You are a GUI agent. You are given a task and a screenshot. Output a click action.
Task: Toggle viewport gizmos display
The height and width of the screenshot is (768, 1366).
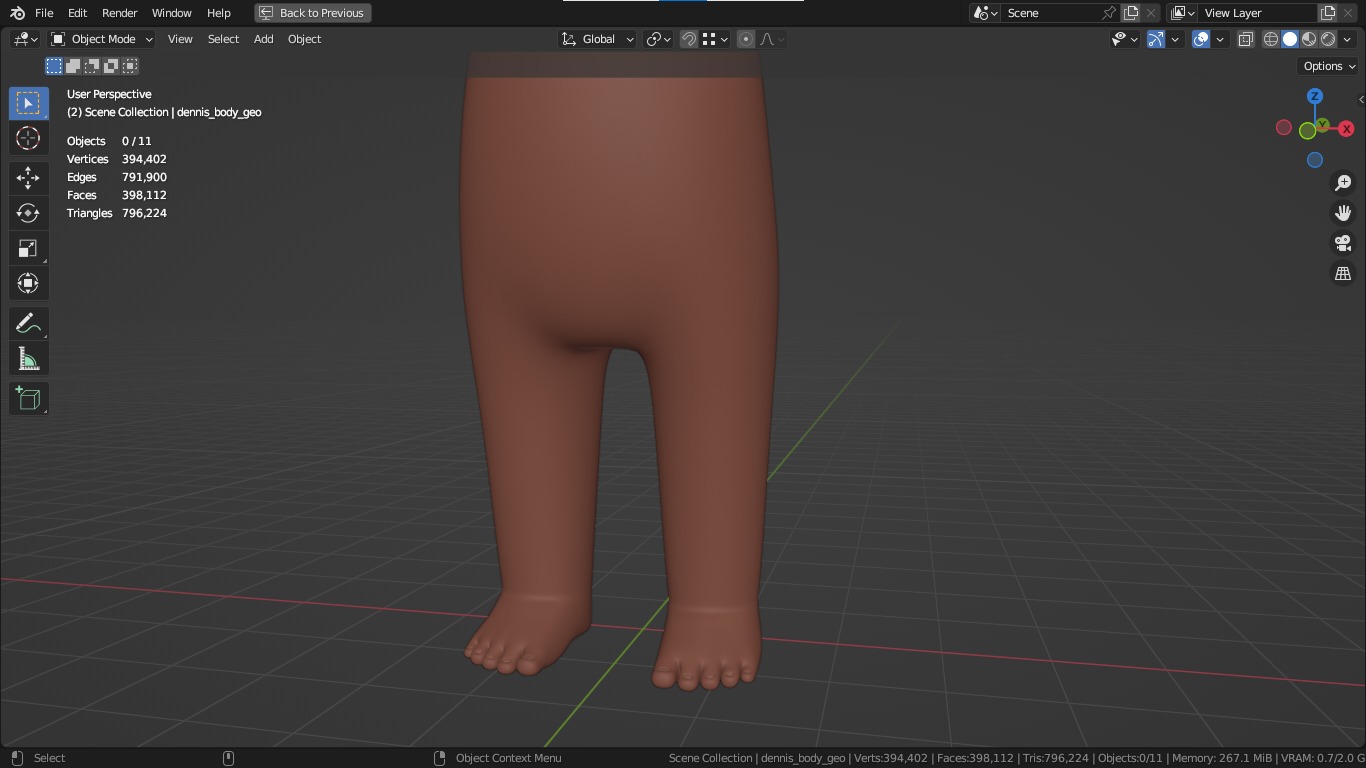coord(1156,39)
